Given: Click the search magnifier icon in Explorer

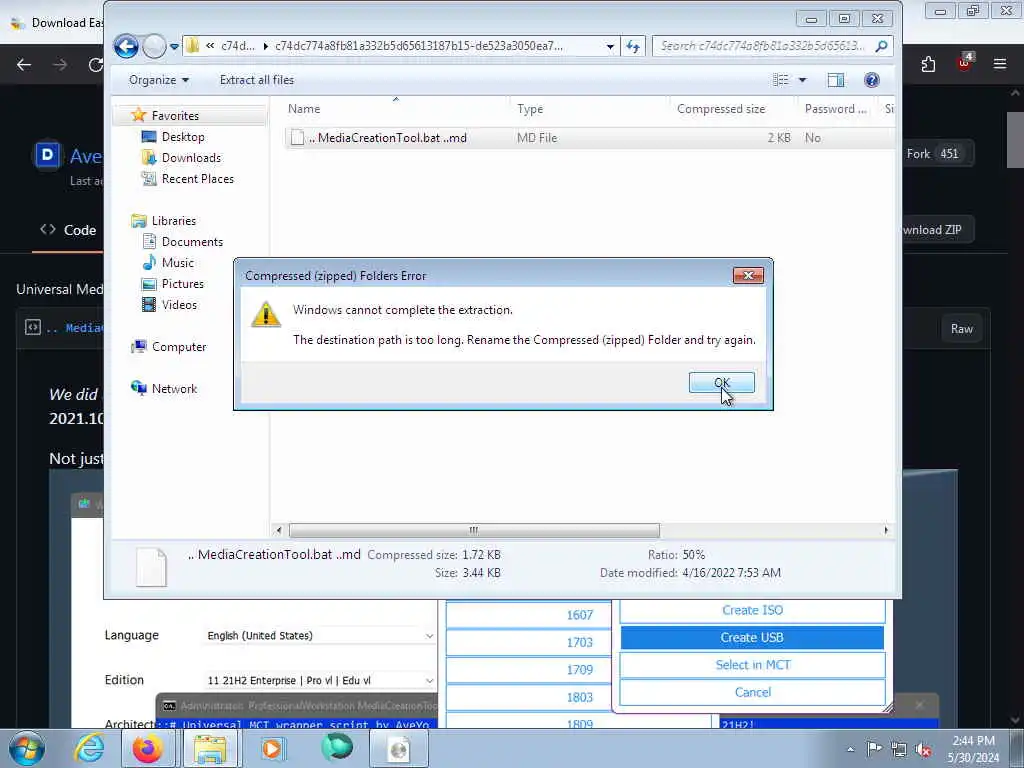Looking at the screenshot, I should pyautogui.click(x=882, y=46).
